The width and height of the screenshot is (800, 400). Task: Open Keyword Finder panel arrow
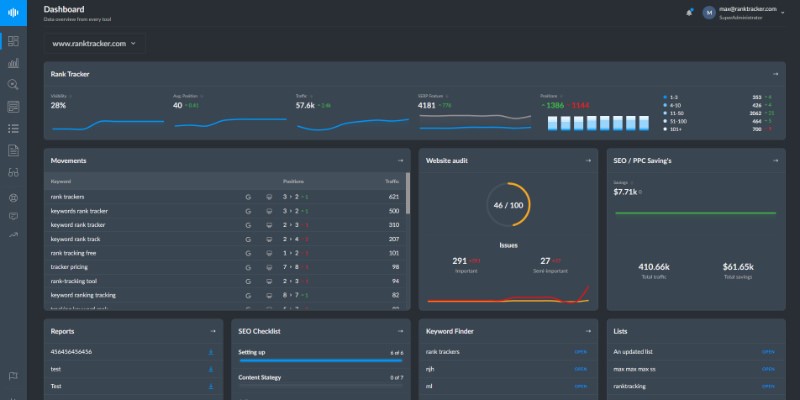coord(588,331)
